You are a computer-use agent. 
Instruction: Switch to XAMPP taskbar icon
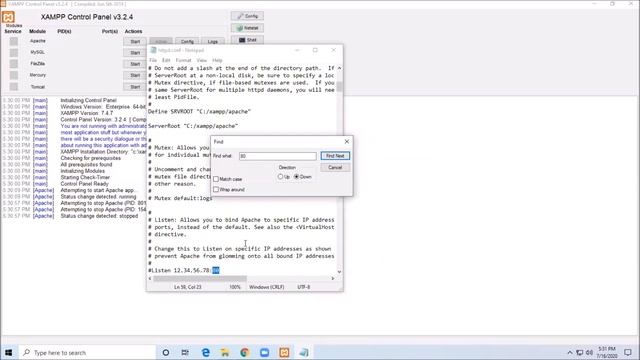pyautogui.click(x=284, y=352)
